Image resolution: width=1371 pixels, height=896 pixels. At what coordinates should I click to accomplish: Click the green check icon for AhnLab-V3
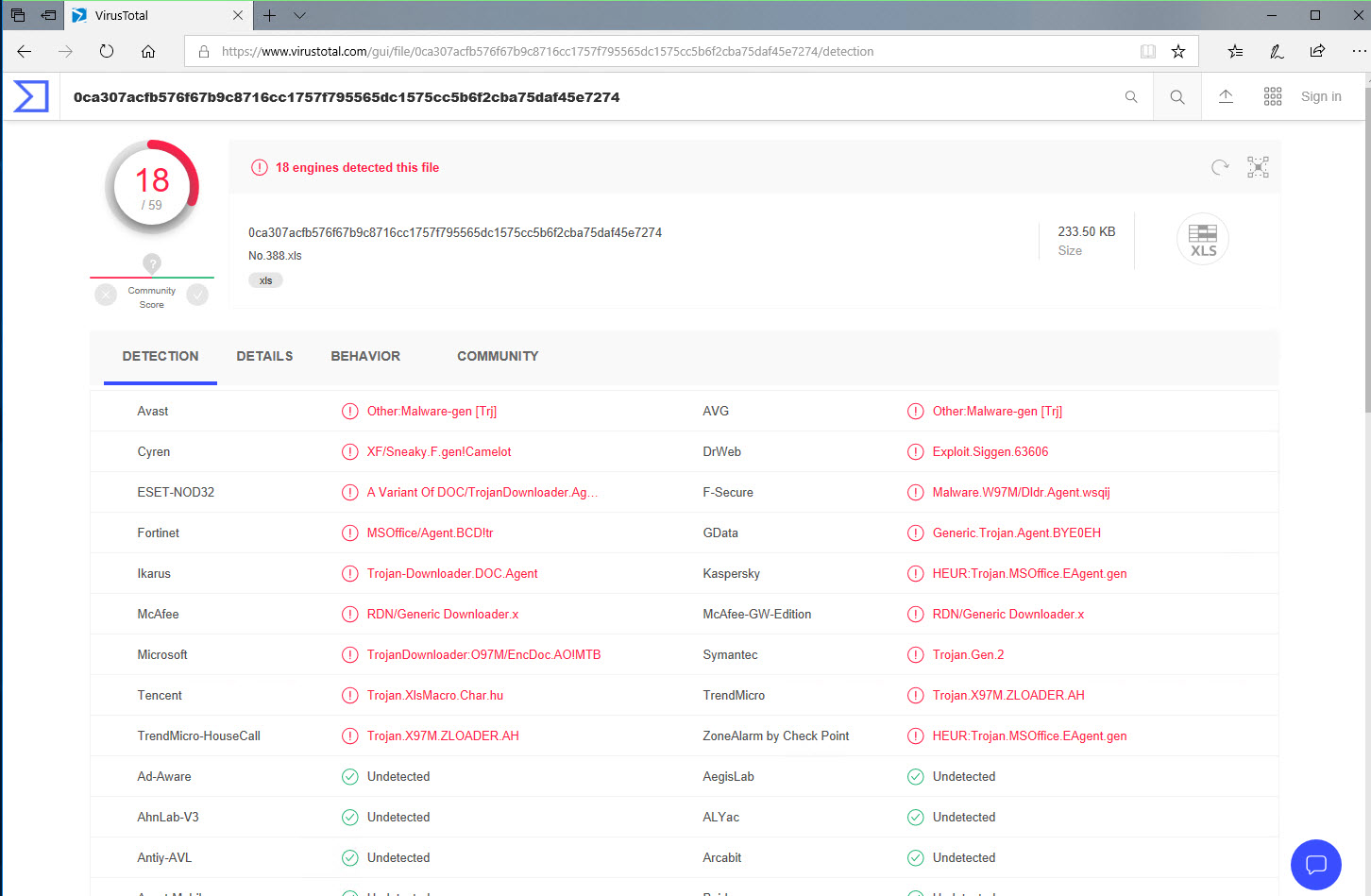(x=349, y=817)
